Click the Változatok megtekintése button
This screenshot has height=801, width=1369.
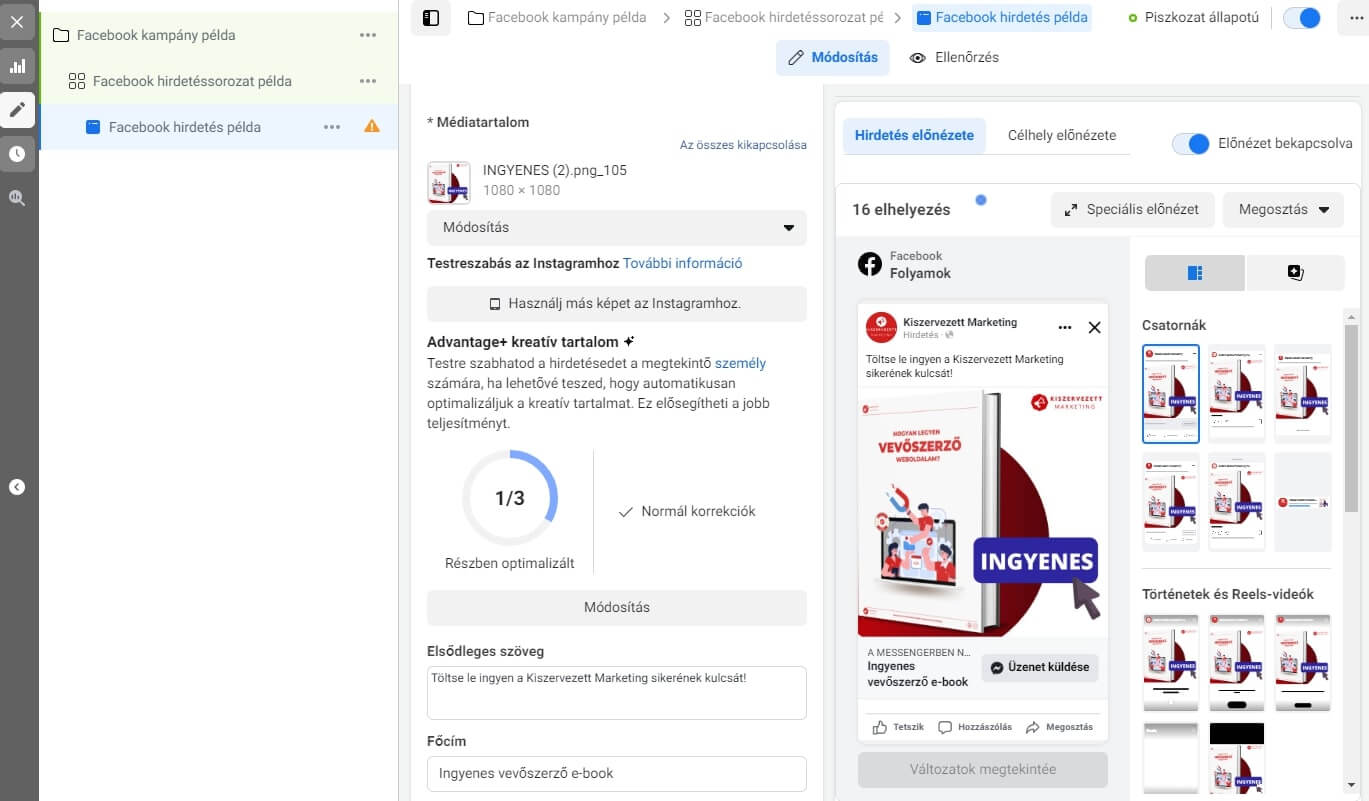tap(983, 770)
